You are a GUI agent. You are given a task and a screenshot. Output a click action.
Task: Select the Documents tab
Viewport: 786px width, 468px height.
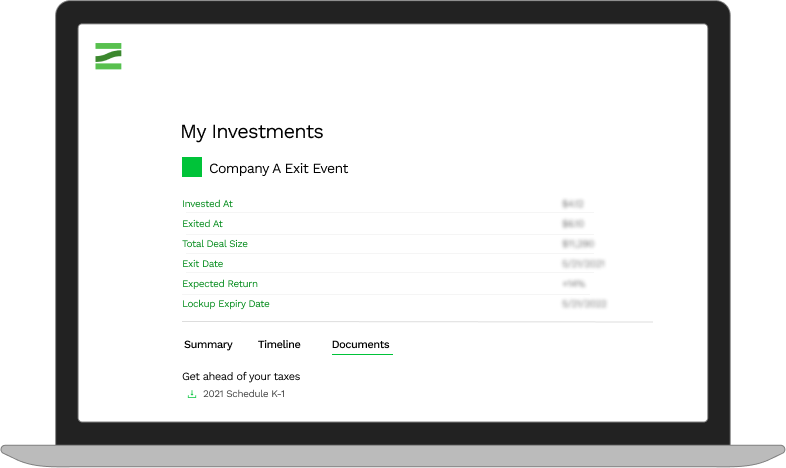tap(361, 344)
